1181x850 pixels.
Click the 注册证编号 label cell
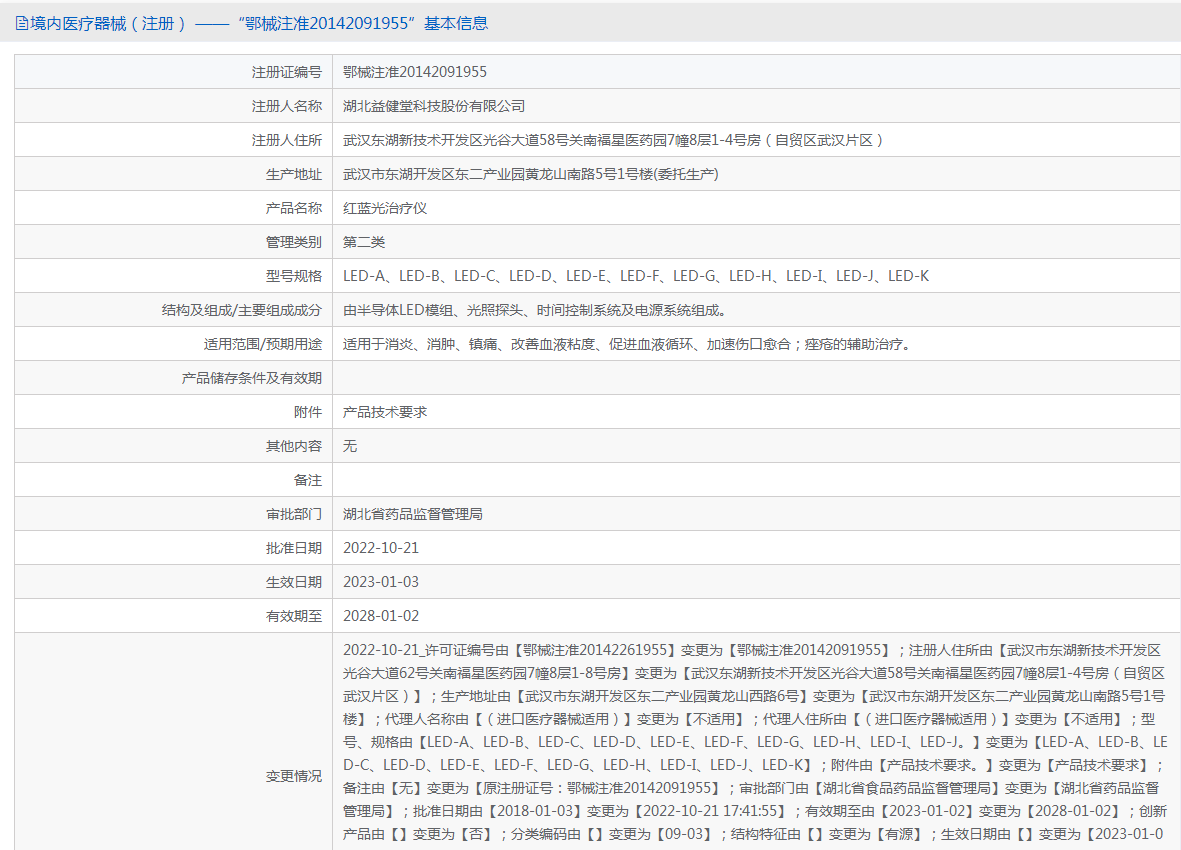(x=286, y=72)
